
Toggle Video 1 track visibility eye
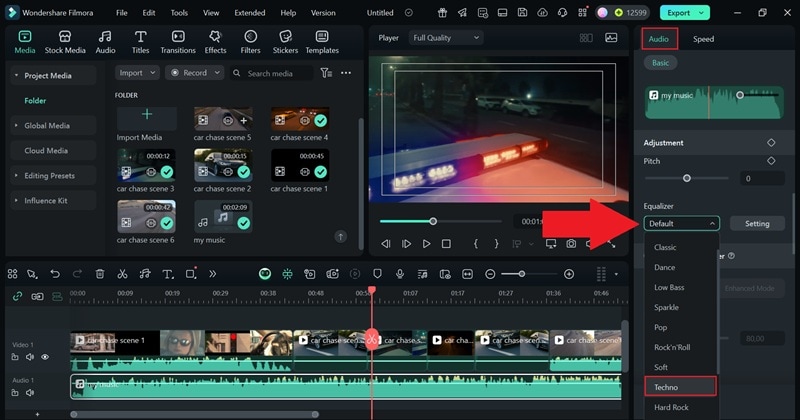point(44,357)
